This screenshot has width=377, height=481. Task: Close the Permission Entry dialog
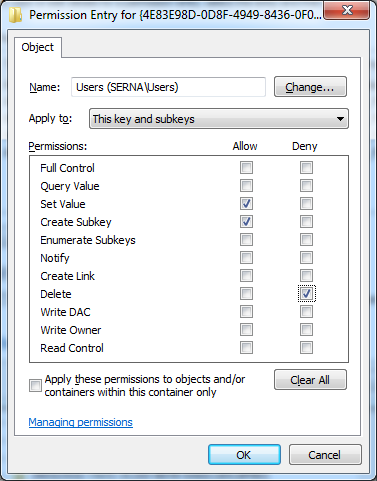click(x=347, y=10)
